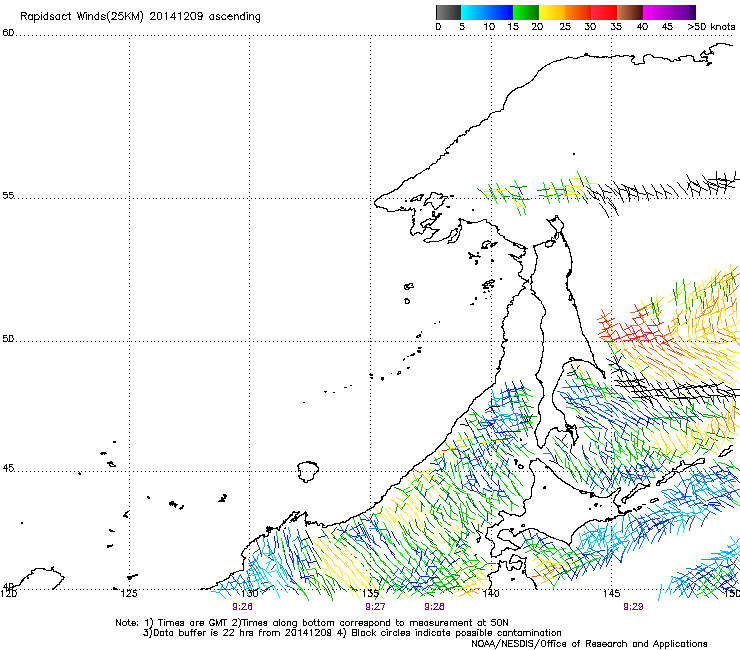Select the orange 25-30 knots legend segment
Screen dimensions: 740x650
pyautogui.click(x=578, y=12)
